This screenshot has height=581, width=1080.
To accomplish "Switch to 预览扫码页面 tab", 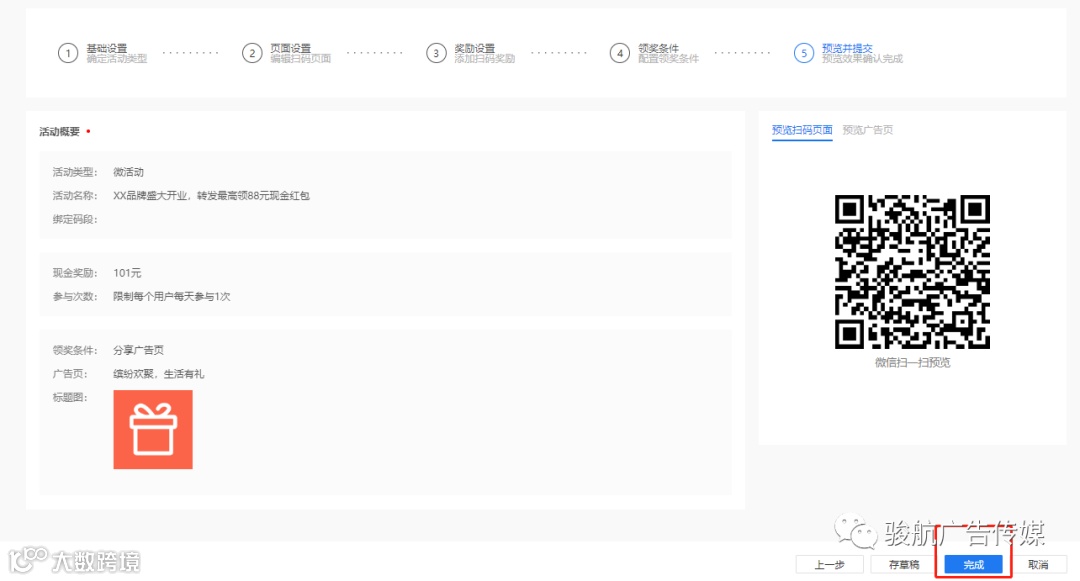I will click(x=802, y=129).
